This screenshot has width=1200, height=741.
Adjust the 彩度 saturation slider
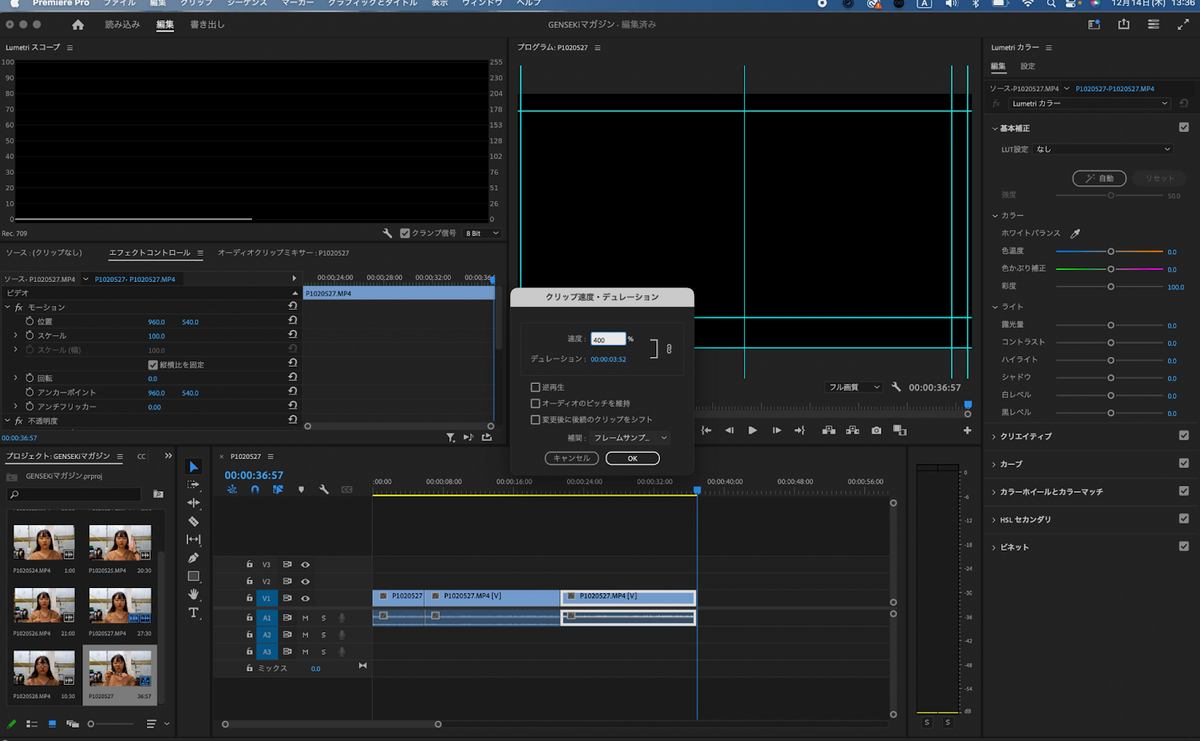point(1111,286)
